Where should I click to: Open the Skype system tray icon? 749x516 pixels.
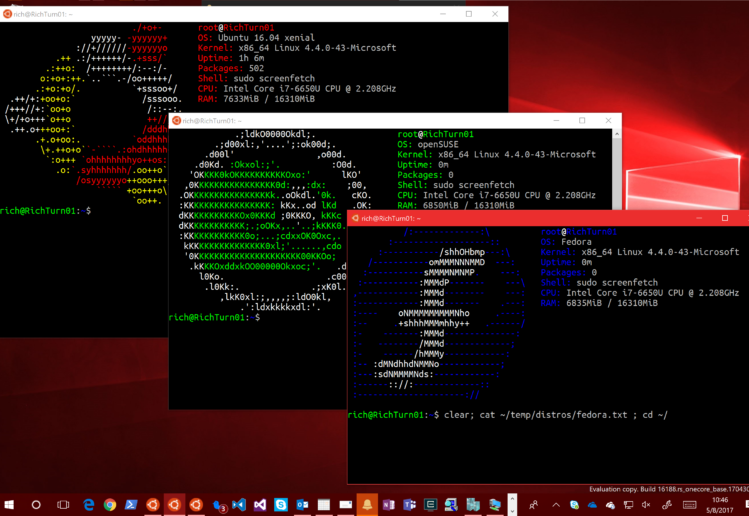click(x=574, y=505)
